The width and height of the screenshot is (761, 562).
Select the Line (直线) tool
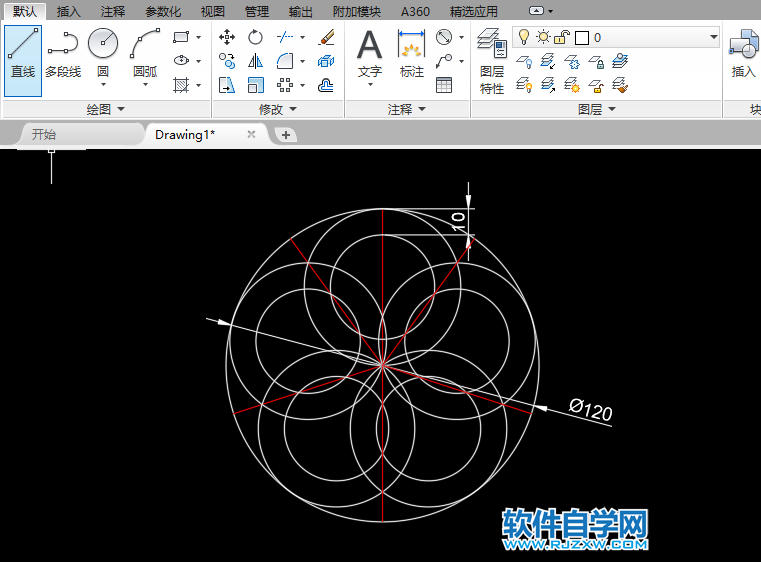pyautogui.click(x=22, y=56)
